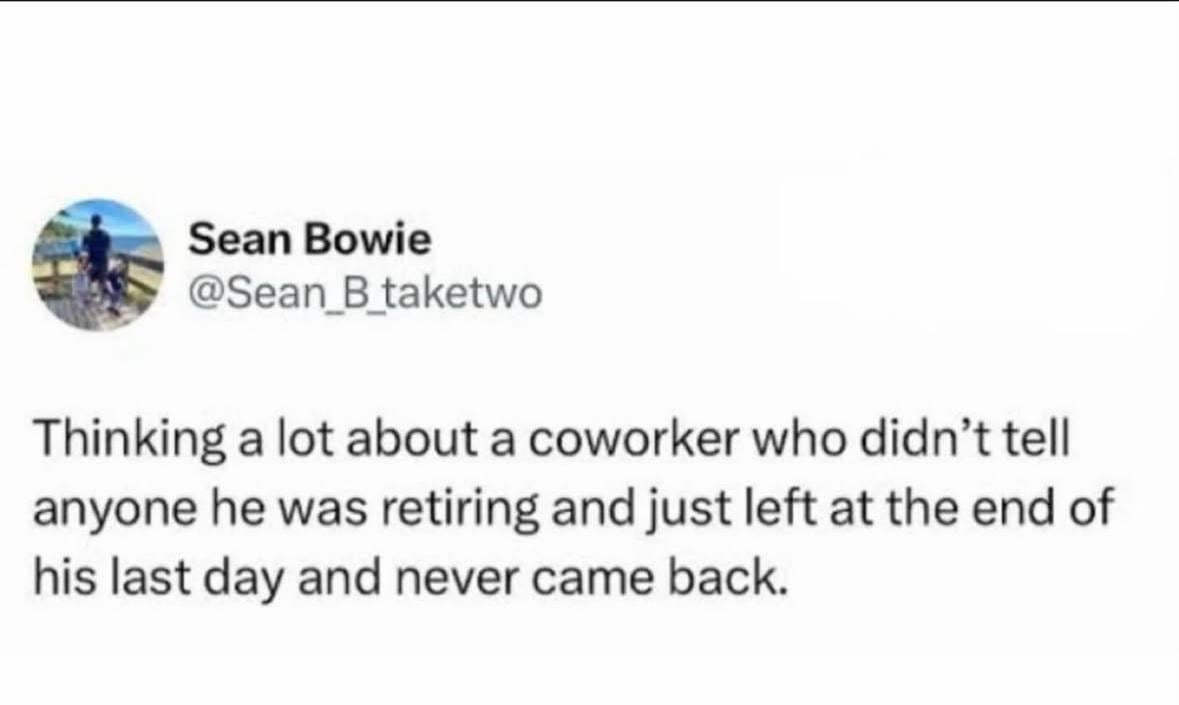Image resolution: width=1179 pixels, height=705 pixels.
Task: Open the Sean Bowie display name
Action: pos(310,240)
